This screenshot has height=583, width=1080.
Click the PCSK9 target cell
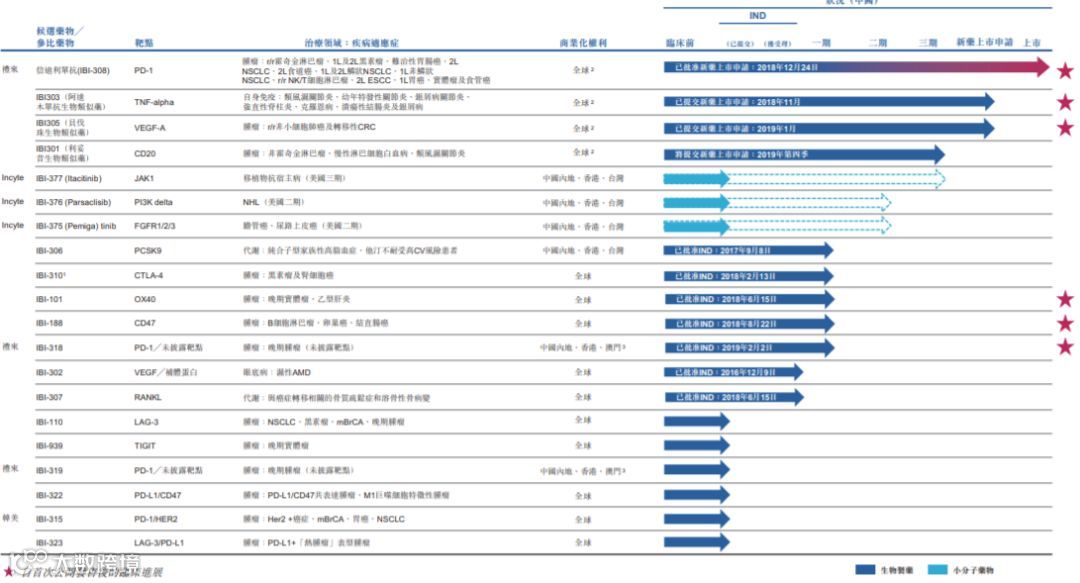[x=147, y=251]
